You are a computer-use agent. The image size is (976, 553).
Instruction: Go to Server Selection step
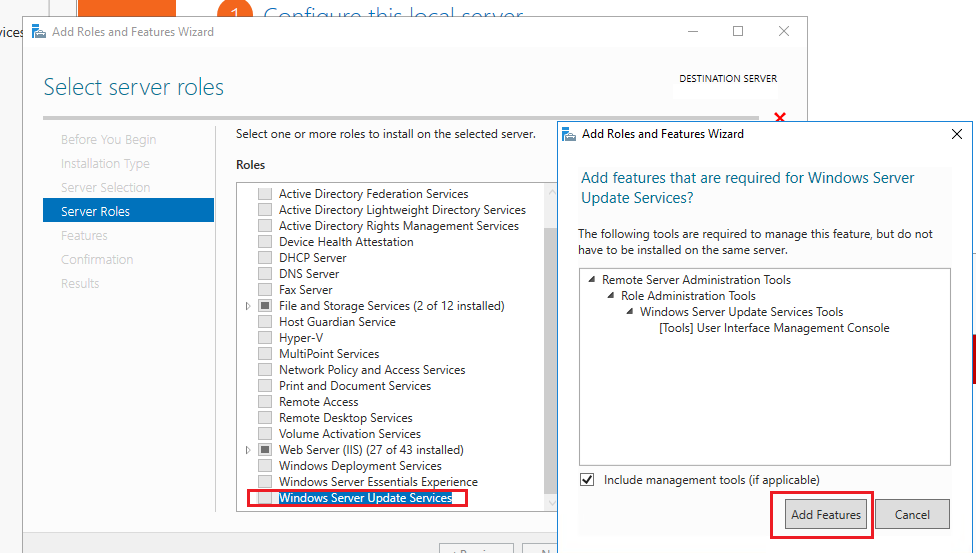click(105, 187)
